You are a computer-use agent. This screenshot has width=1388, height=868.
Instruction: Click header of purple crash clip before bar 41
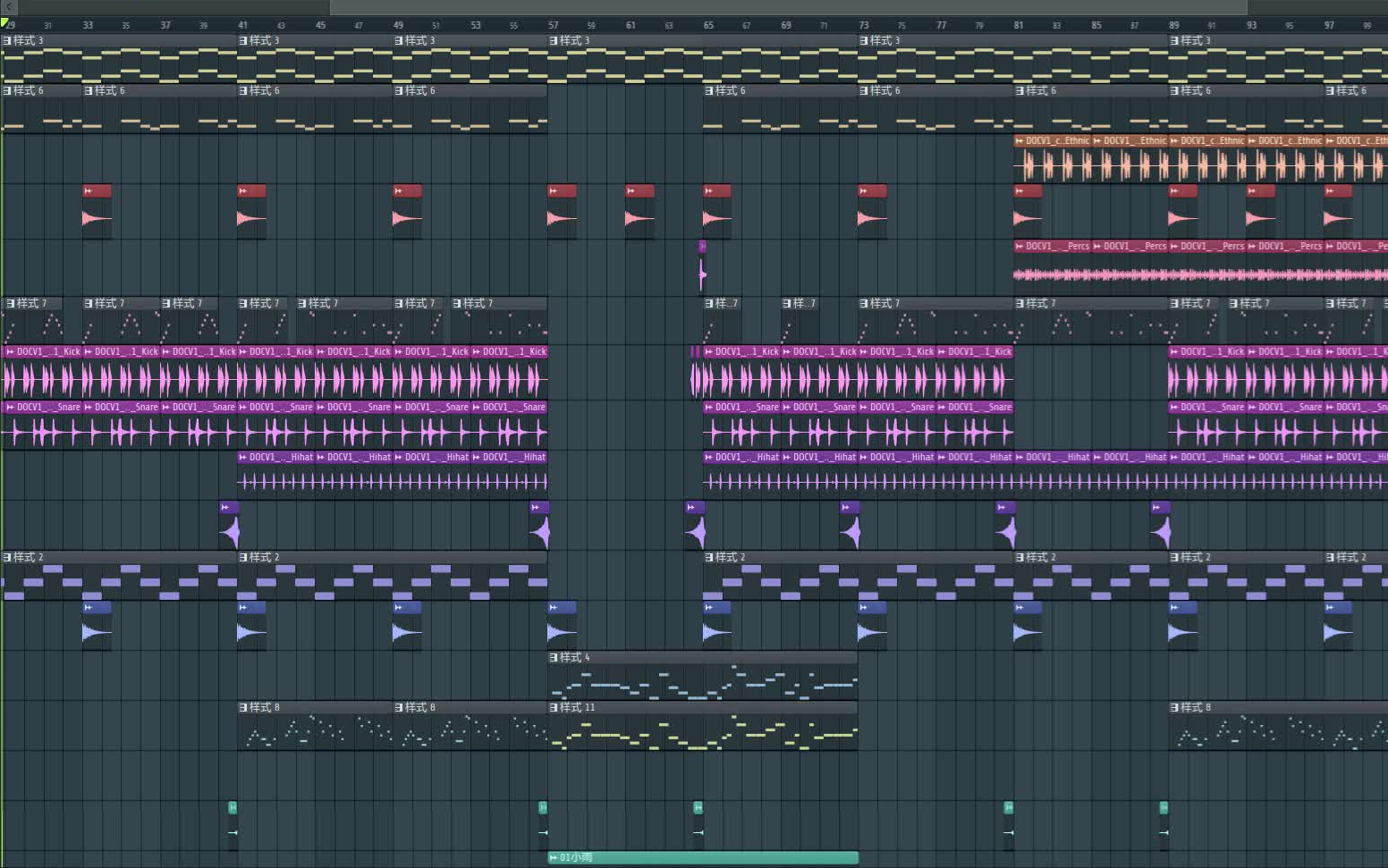click(229, 507)
